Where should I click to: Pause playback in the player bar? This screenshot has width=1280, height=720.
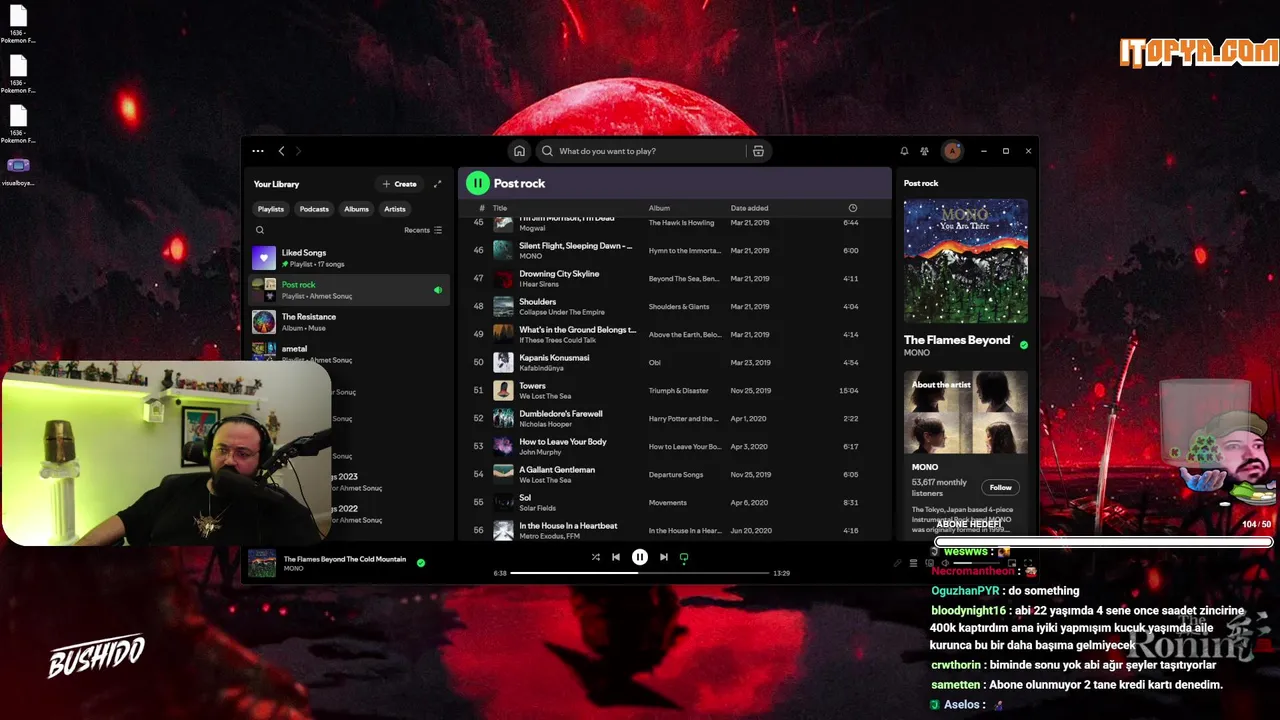pyautogui.click(x=640, y=557)
